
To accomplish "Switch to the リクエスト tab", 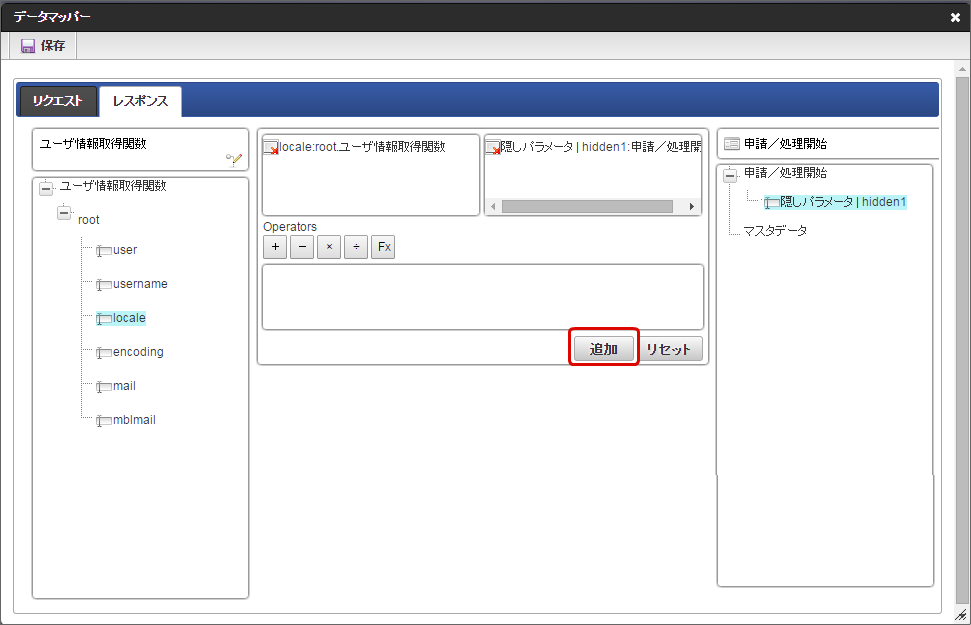I will pyautogui.click(x=58, y=101).
